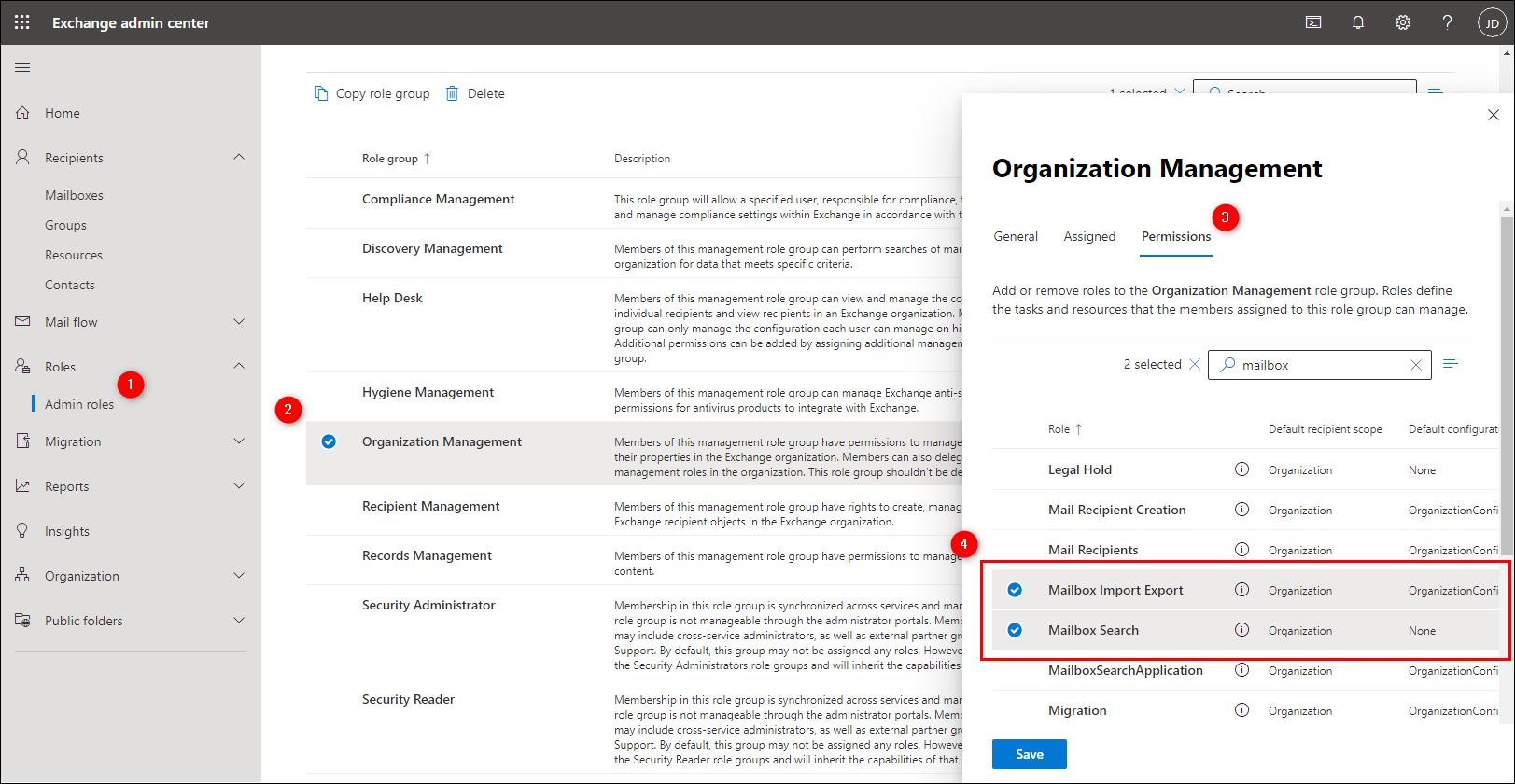The image size is (1515, 784).
Task: Open the Discovery Management role group
Action: tap(432, 248)
